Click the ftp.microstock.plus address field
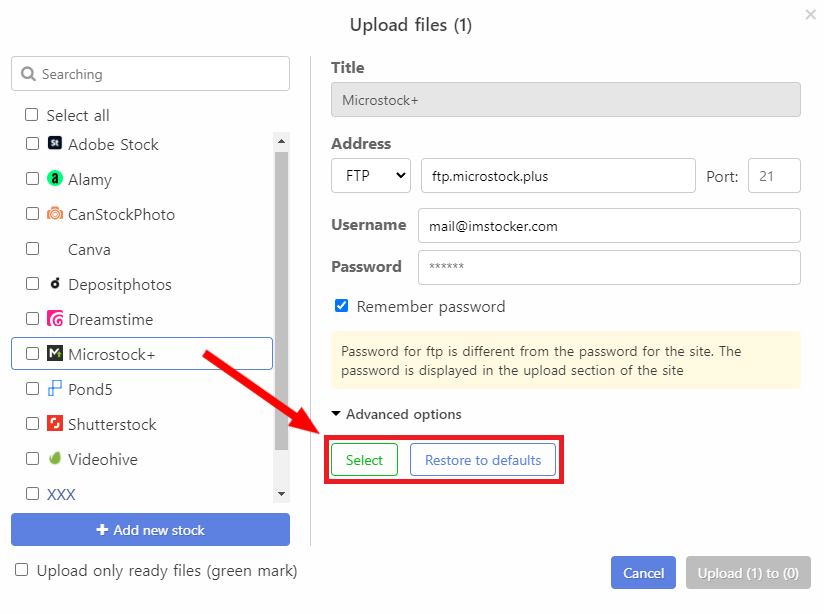The width and height of the screenshot is (824, 614). click(x=558, y=176)
